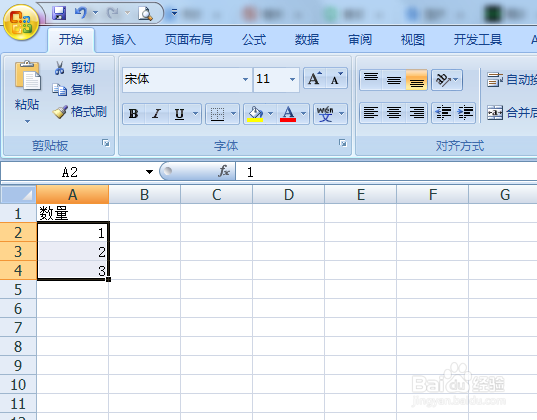Copy selection with 复制
537x420 pixels.
click(x=73, y=90)
